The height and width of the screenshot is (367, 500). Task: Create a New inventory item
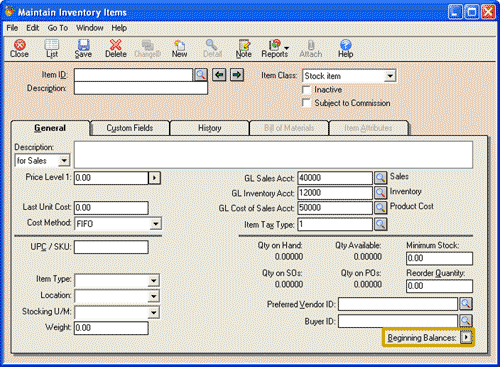(x=179, y=49)
